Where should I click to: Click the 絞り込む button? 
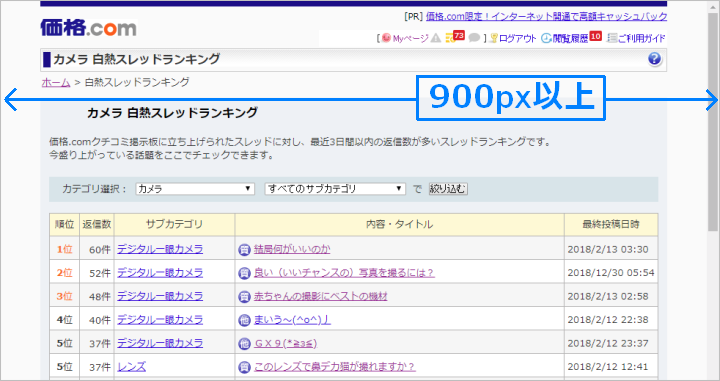(x=448, y=189)
